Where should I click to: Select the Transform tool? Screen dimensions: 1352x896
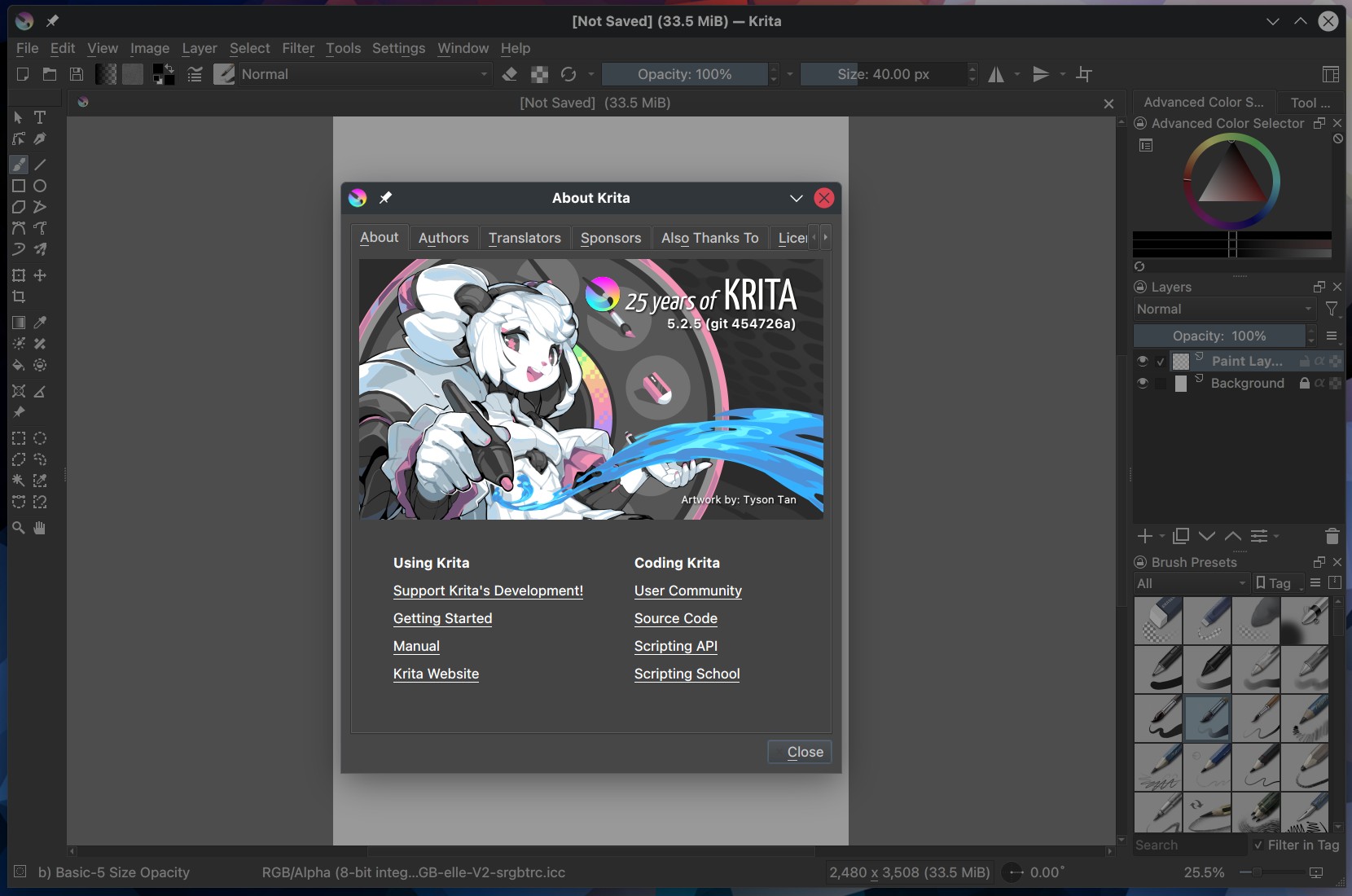[x=19, y=275]
